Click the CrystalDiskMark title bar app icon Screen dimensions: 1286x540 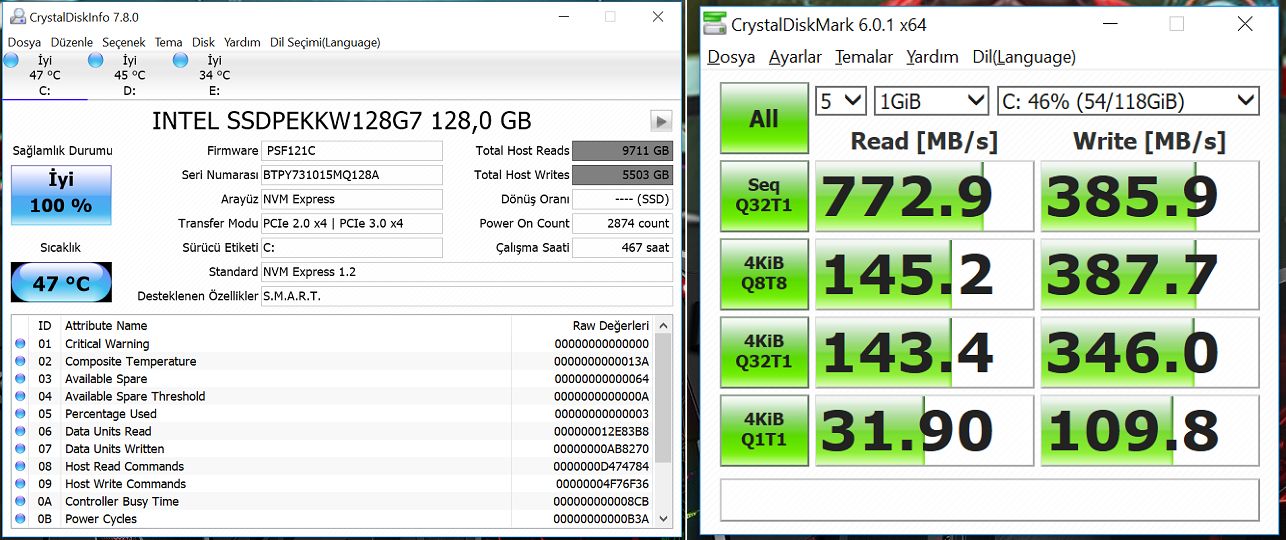click(x=715, y=24)
